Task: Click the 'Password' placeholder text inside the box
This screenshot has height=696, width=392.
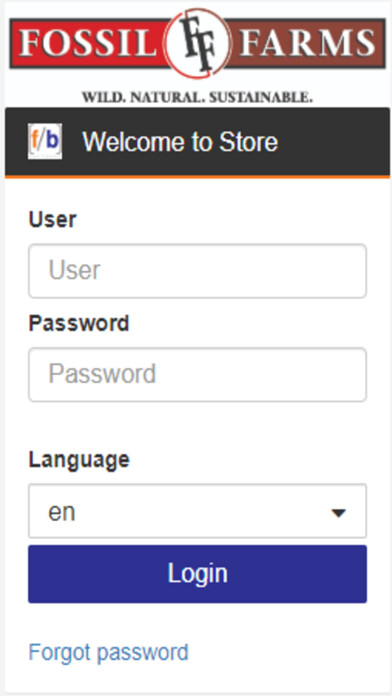Action: (102, 374)
